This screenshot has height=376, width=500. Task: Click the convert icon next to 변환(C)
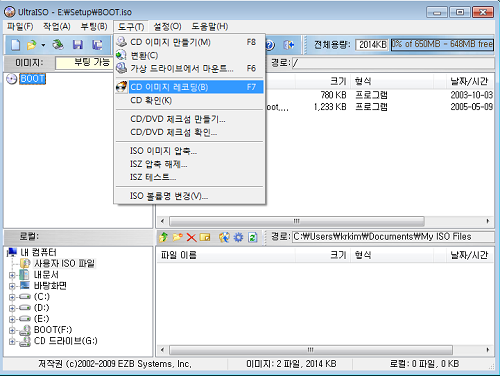122,55
